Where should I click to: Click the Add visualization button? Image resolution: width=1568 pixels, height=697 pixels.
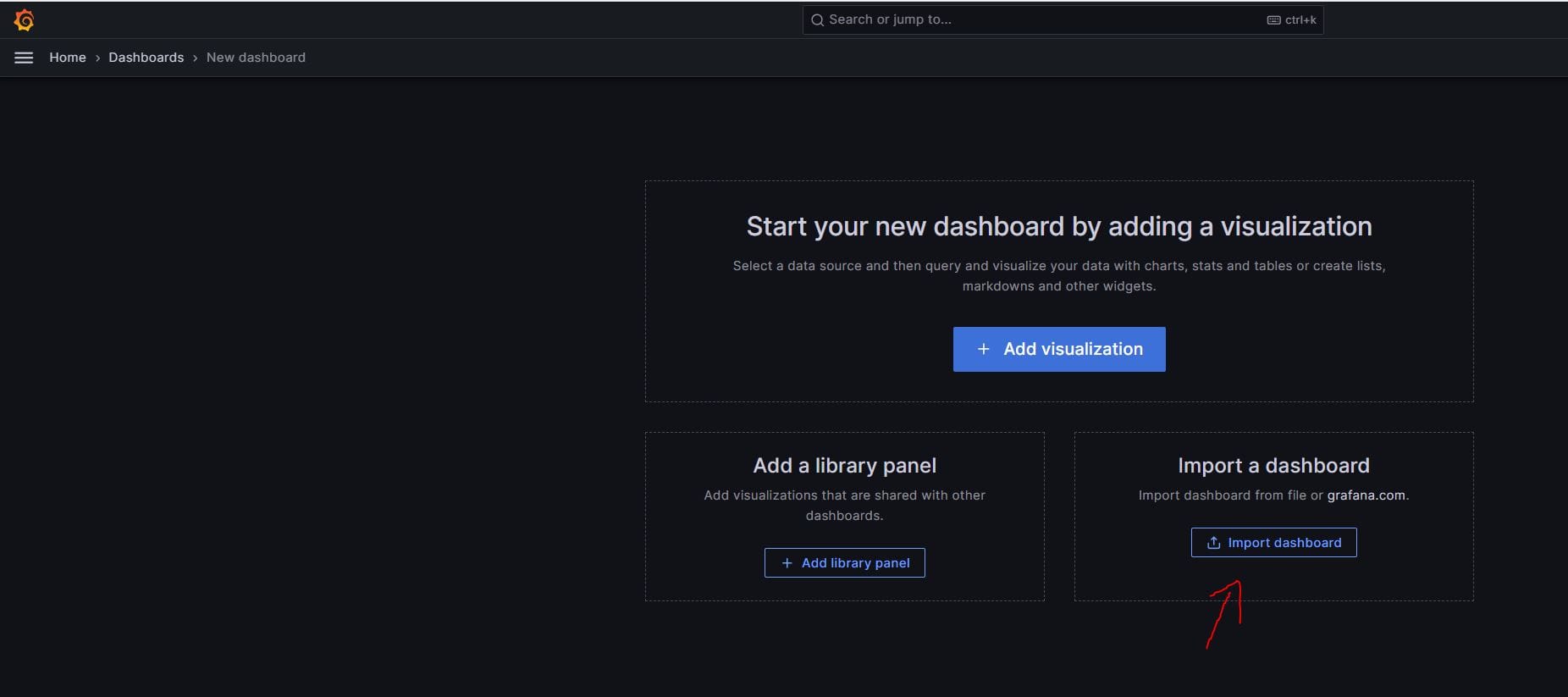click(1059, 349)
